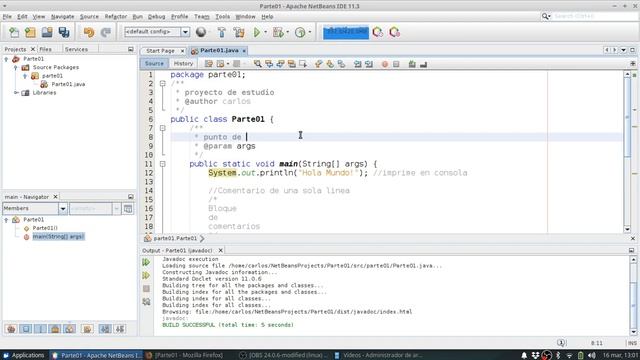Open the default config dropdown
Screen dimensions: 640x360
coord(185,32)
